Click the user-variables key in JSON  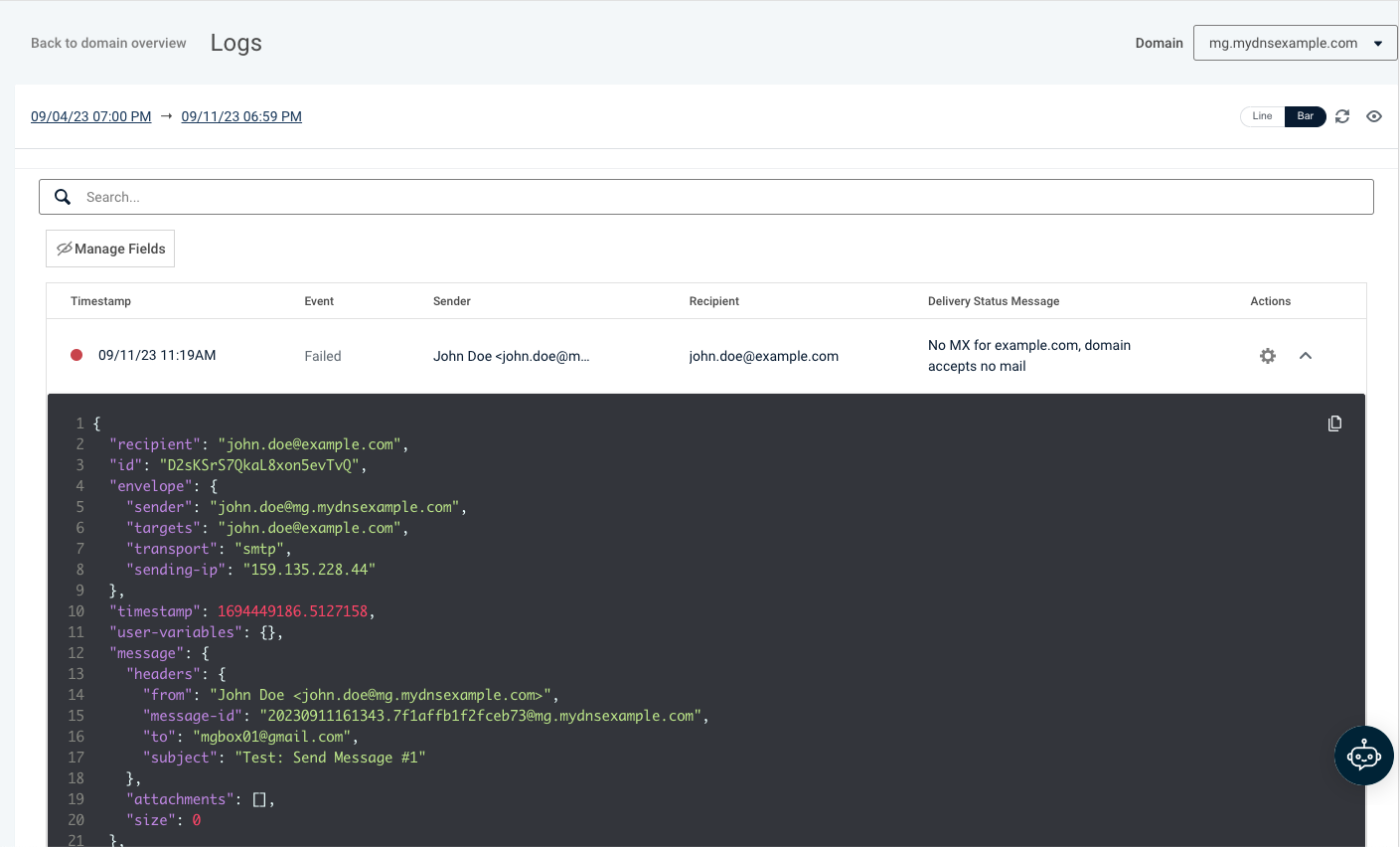(x=176, y=632)
